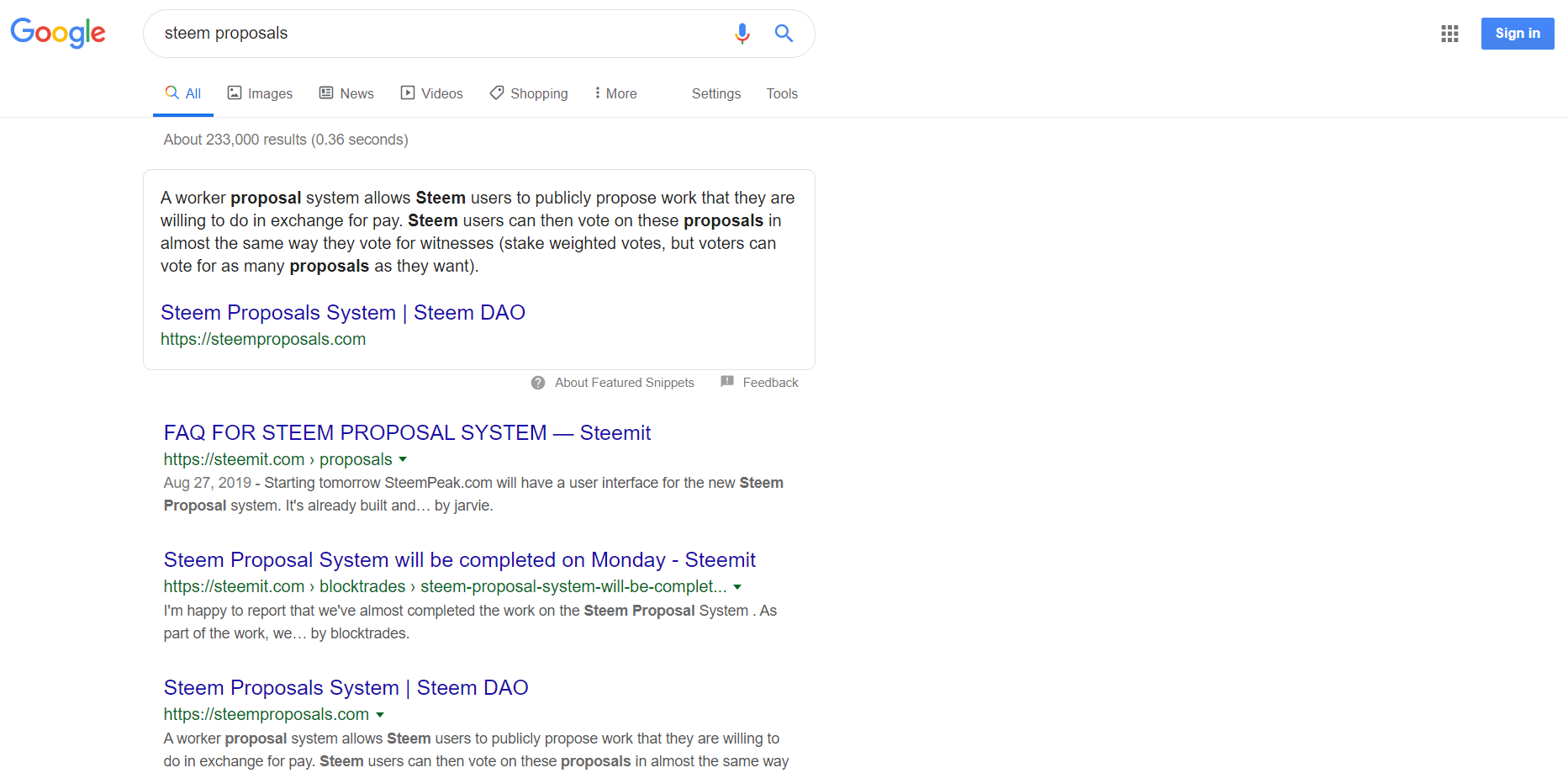The image size is (1568, 773).
Task: Expand dropdown arrow next to blocktrades result URL
Action: 737,587
